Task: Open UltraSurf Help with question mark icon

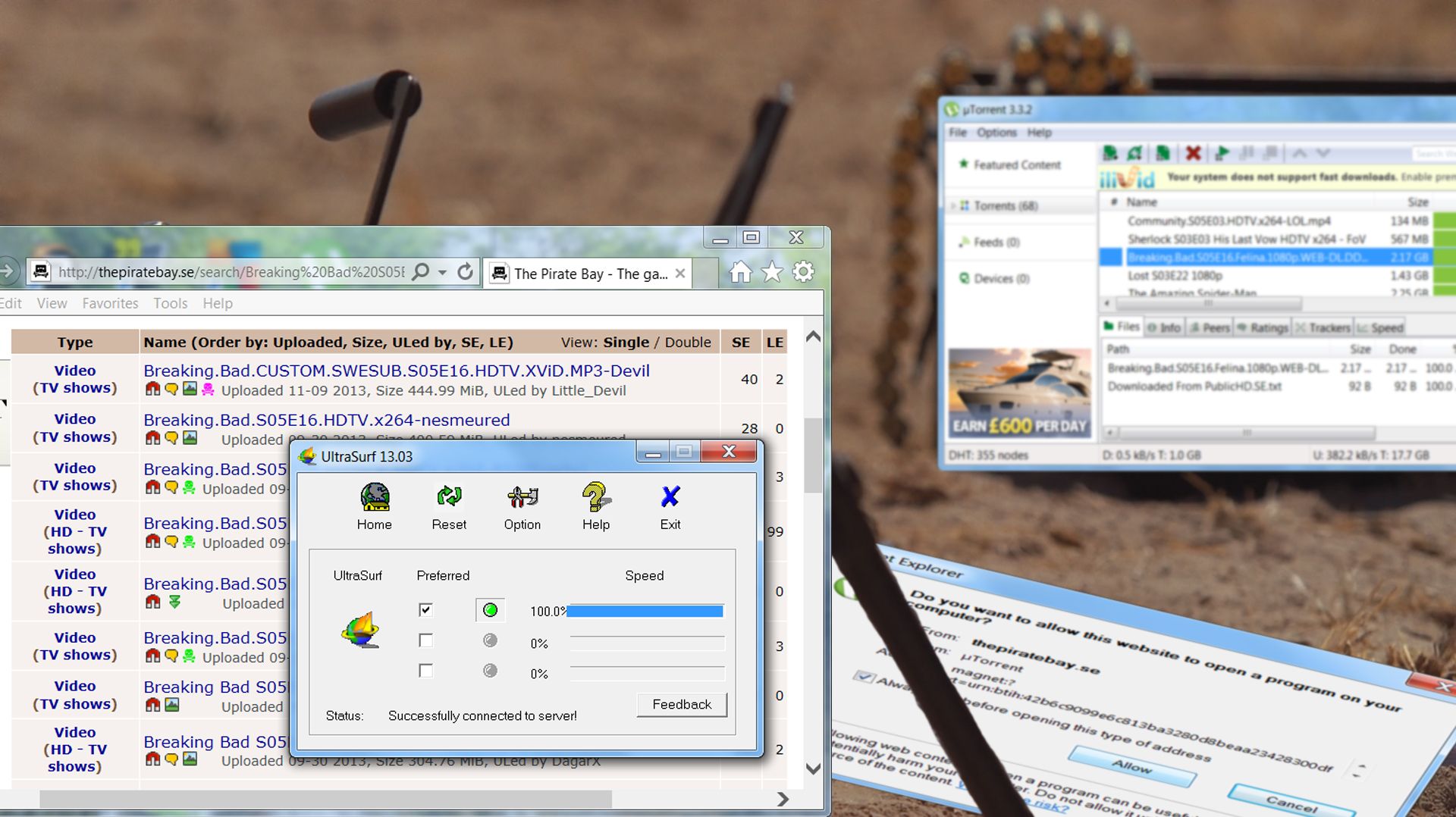Action: coord(596,506)
